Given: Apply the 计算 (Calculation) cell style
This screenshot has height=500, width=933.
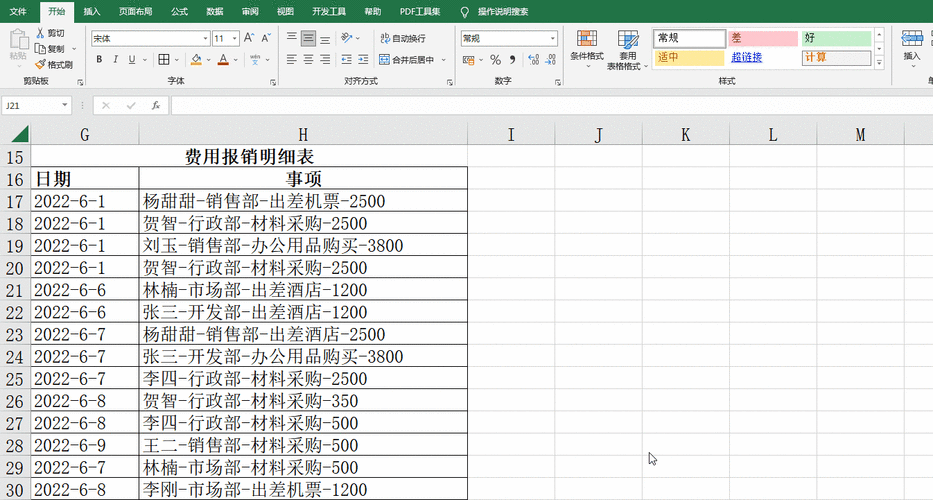Looking at the screenshot, I should click(x=836, y=58).
